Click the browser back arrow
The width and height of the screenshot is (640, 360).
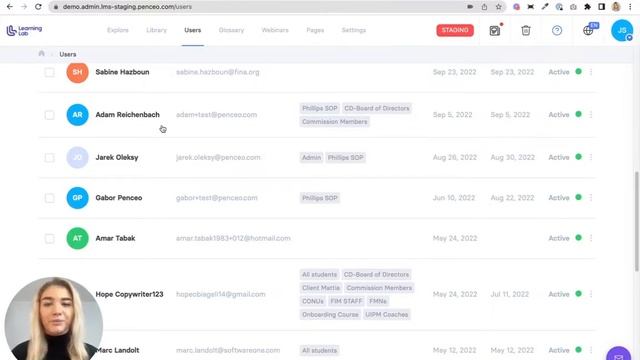click(x=10, y=7)
